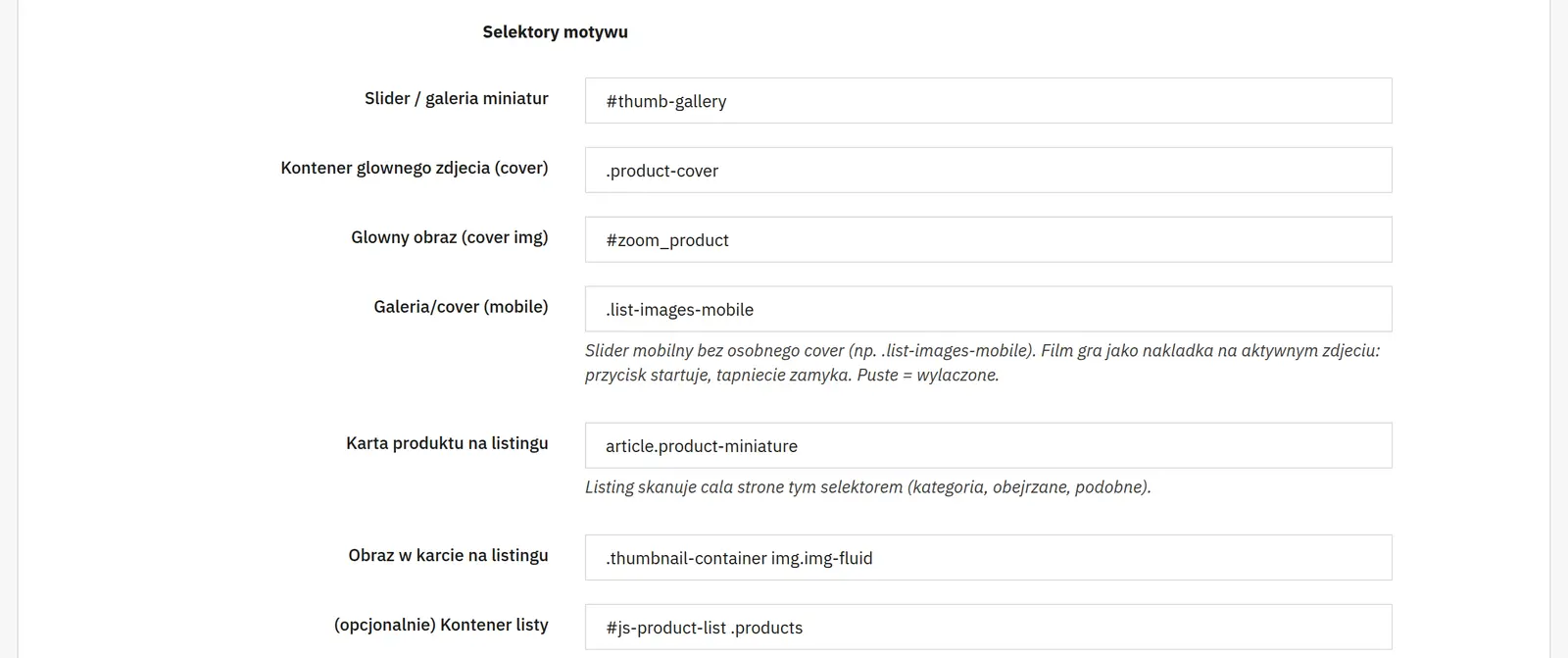Click the article.product-miniature input field
This screenshot has width=1568, height=658.
pos(988,446)
